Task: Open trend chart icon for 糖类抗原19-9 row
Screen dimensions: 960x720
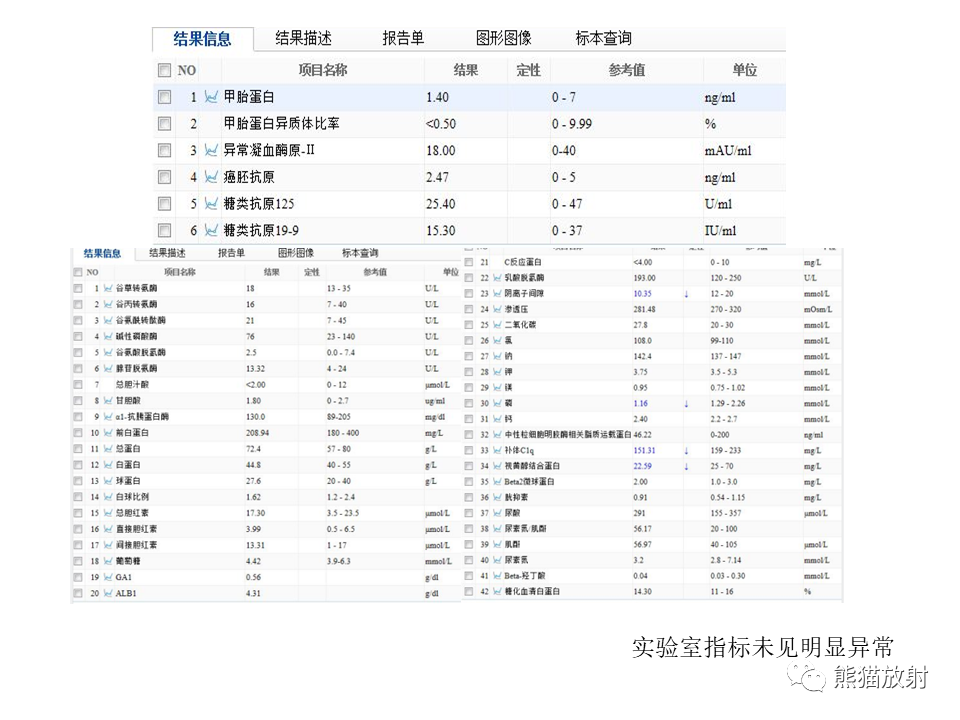Action: point(211,230)
